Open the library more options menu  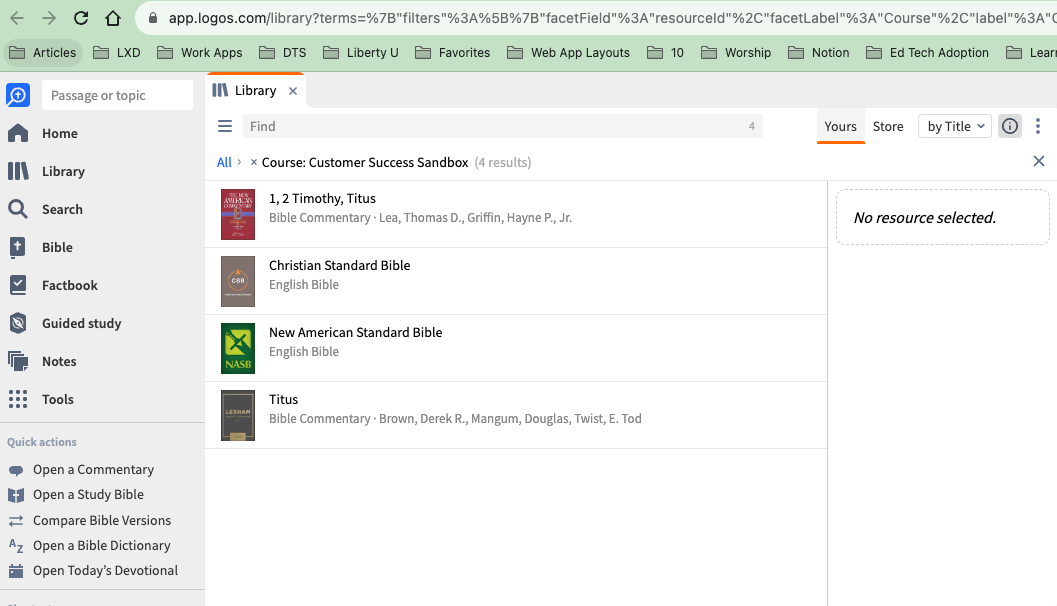tap(1038, 126)
